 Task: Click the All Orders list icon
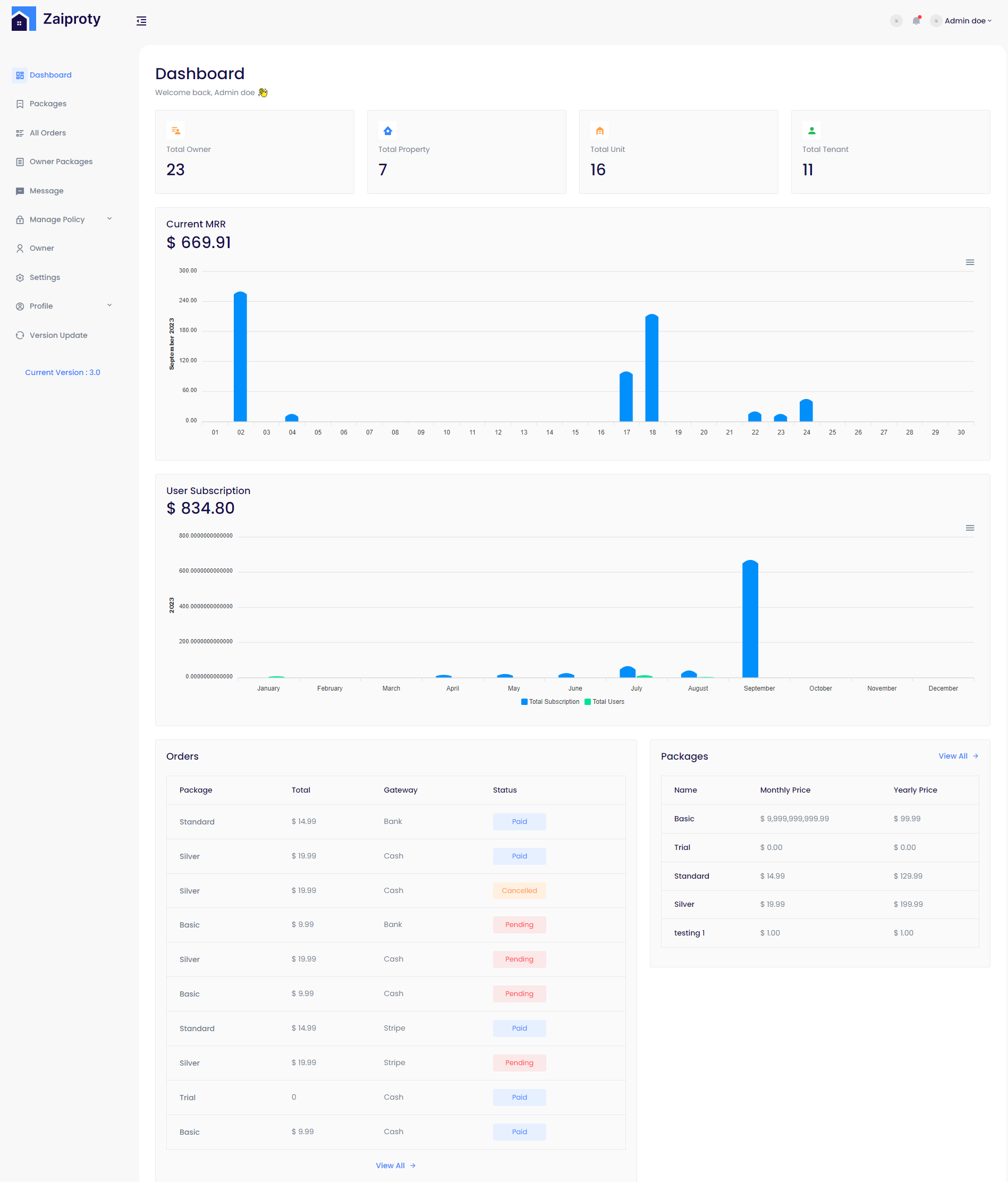[20, 133]
